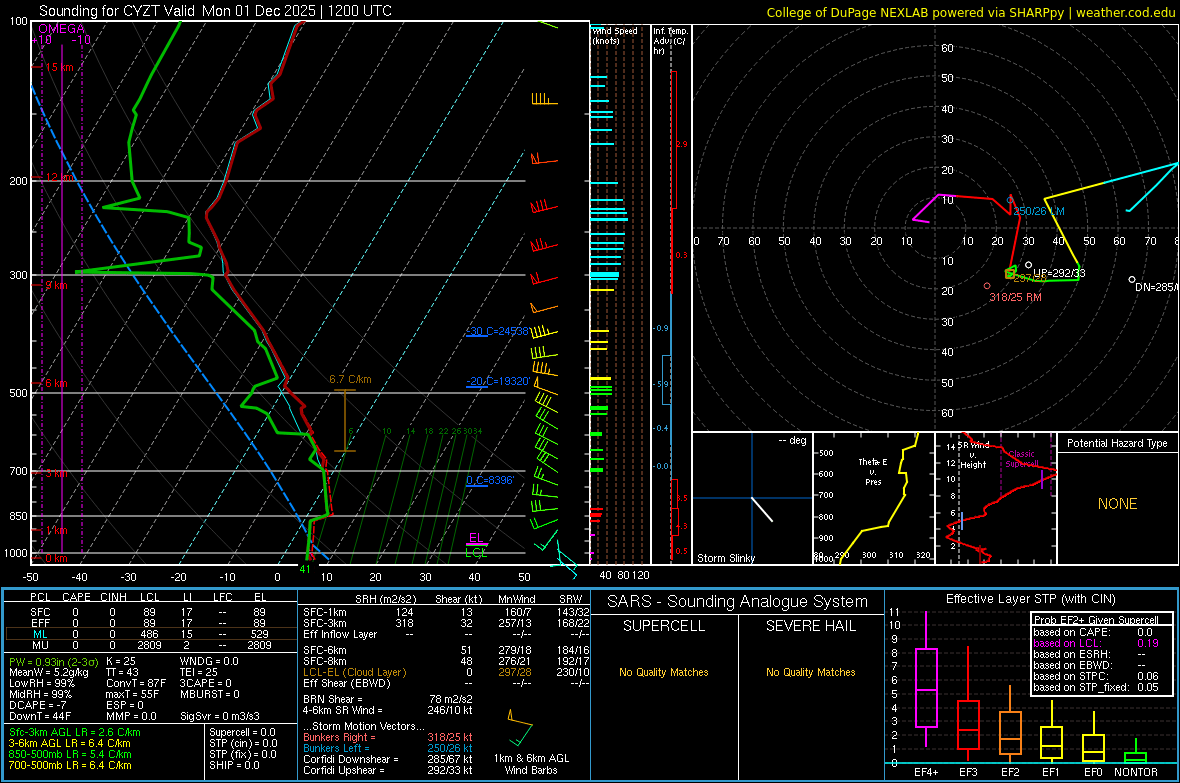Screen dimensions: 1180x783
Task: Click the '15 km' height marker
Action: tap(59, 67)
